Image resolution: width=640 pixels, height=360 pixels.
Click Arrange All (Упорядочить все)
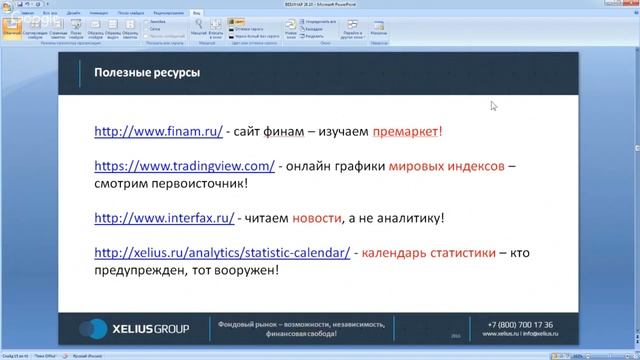[x=318, y=22]
